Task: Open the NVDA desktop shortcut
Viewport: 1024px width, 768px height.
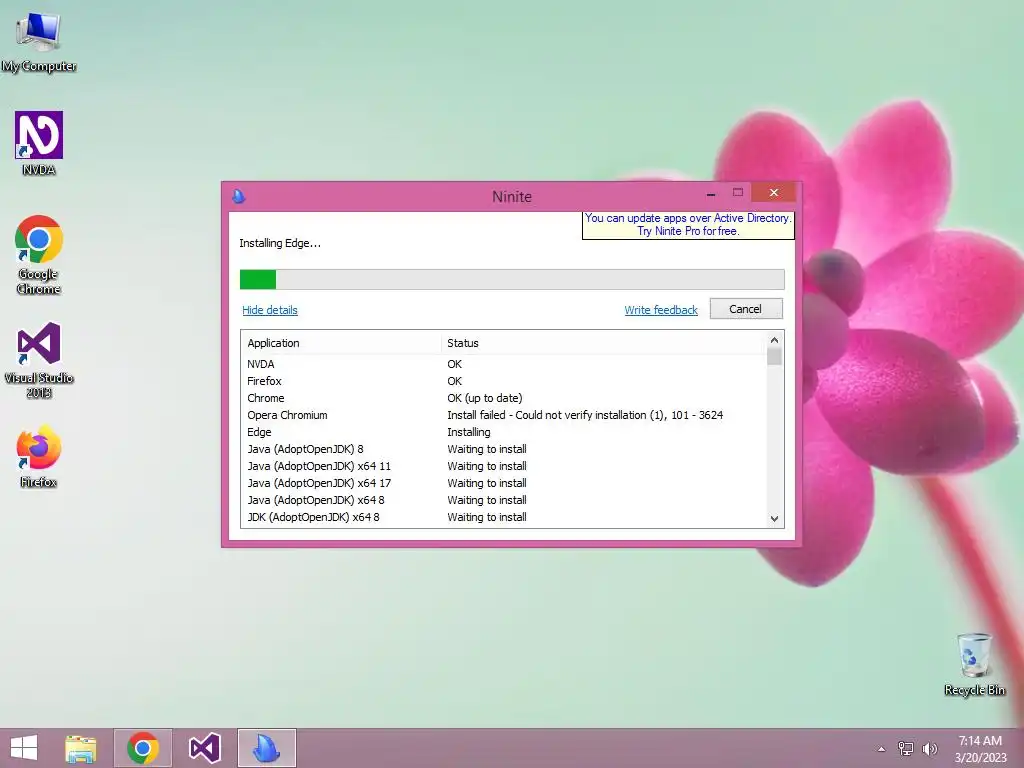Action: tap(39, 144)
